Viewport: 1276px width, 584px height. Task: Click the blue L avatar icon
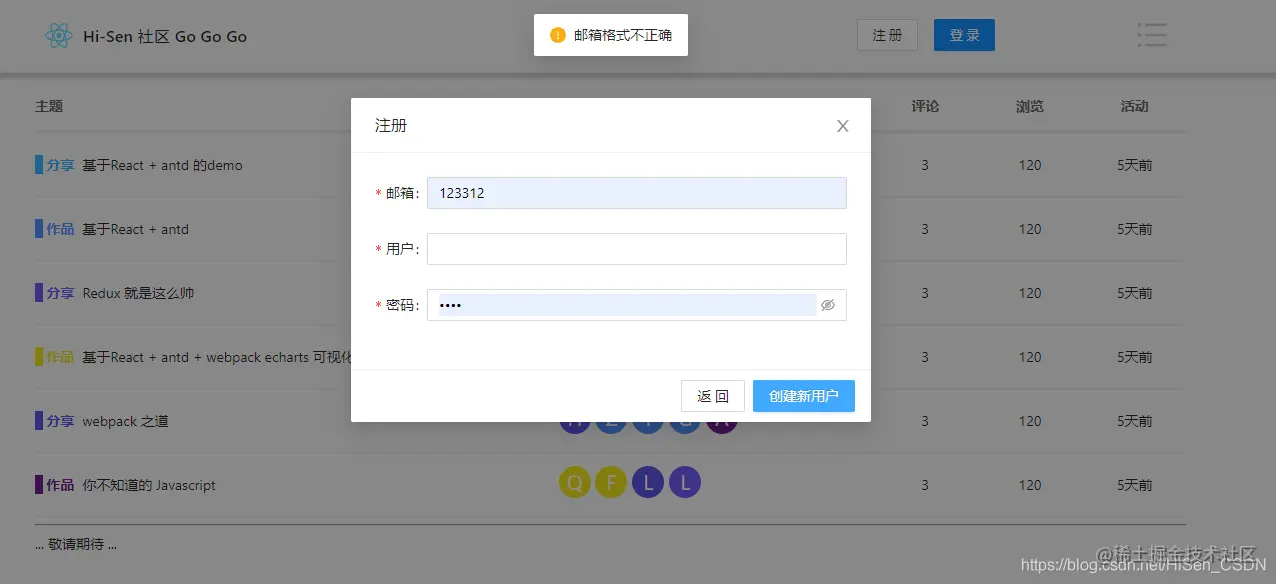point(648,482)
